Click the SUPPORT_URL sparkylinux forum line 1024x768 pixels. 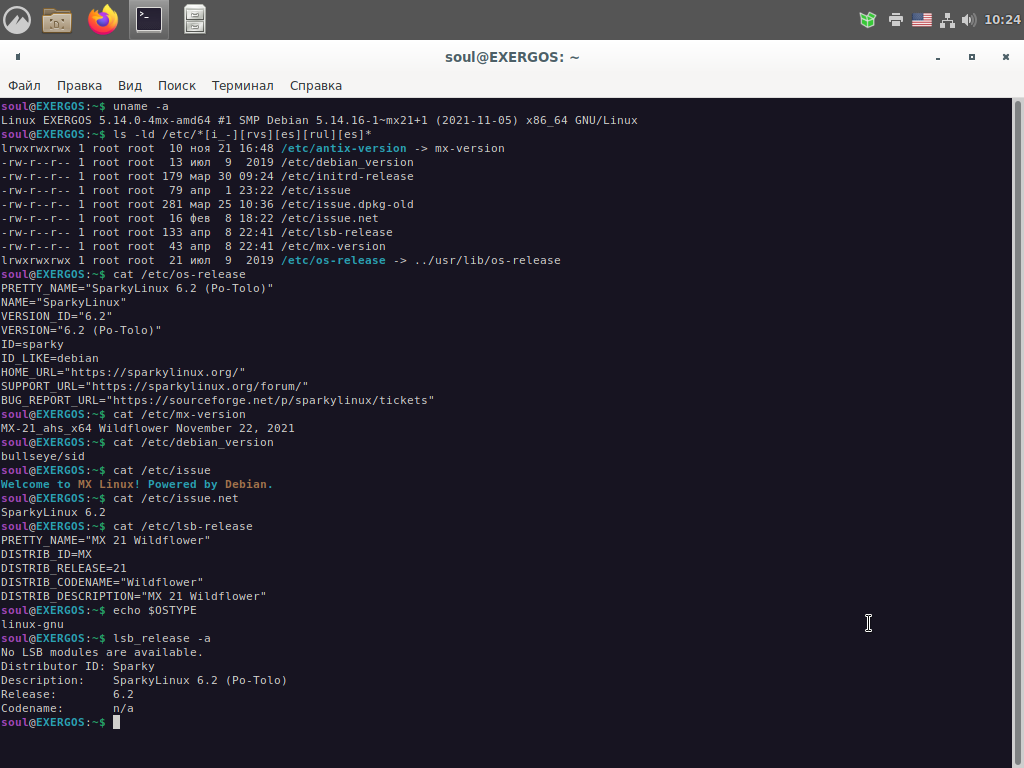coord(155,387)
